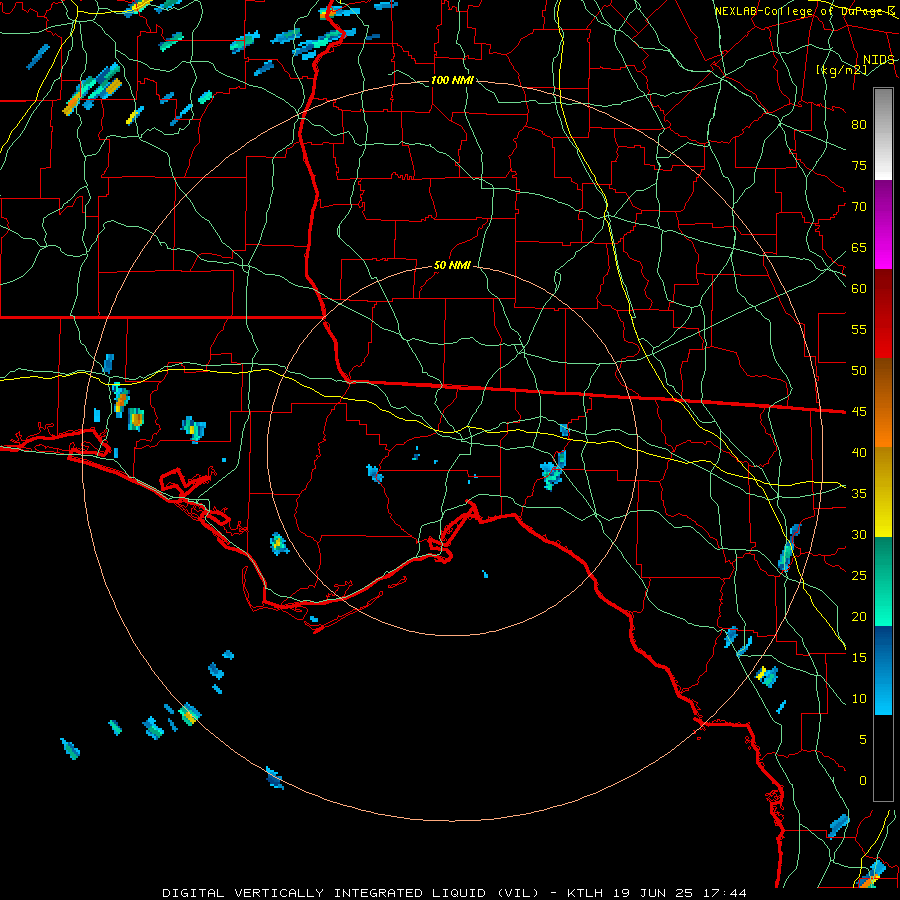This screenshot has width=900, height=900.
Task: Click the color scale value "70"
Action: point(859,207)
